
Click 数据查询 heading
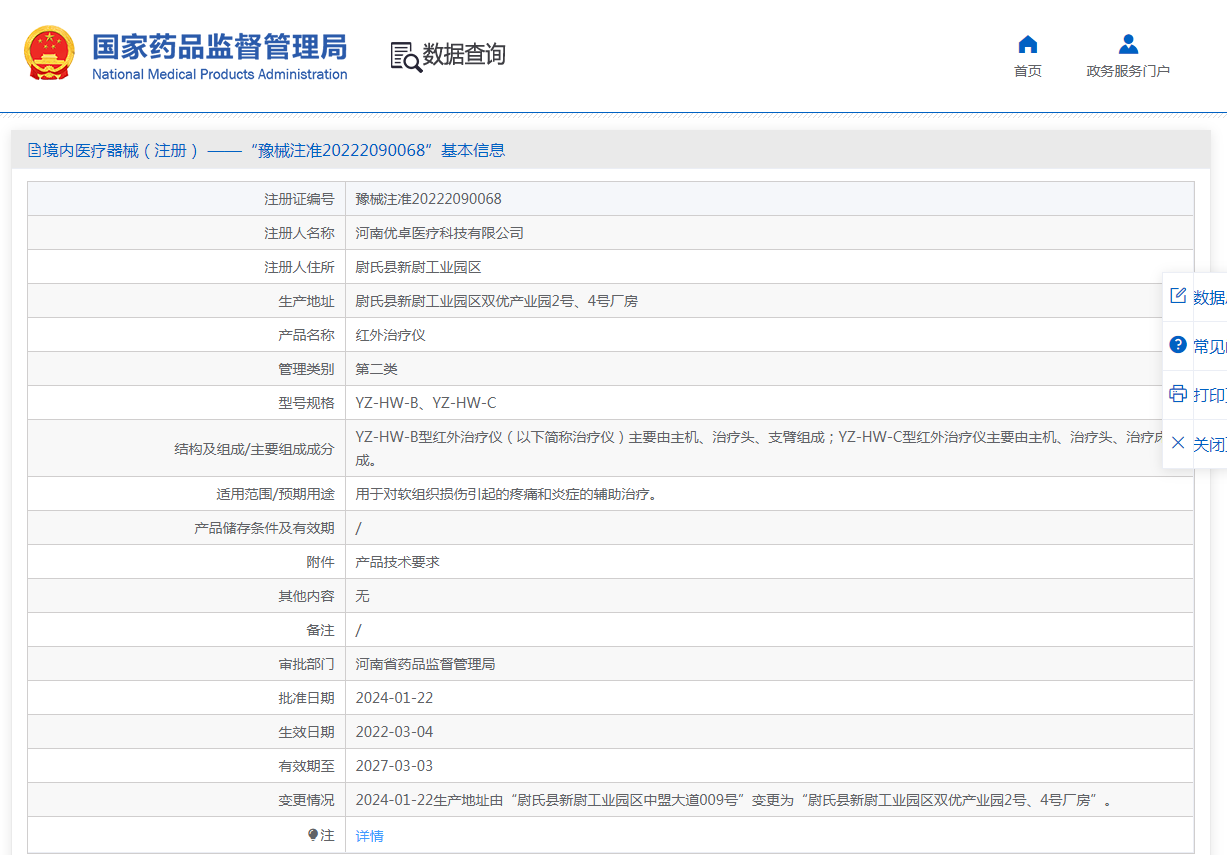[464, 55]
